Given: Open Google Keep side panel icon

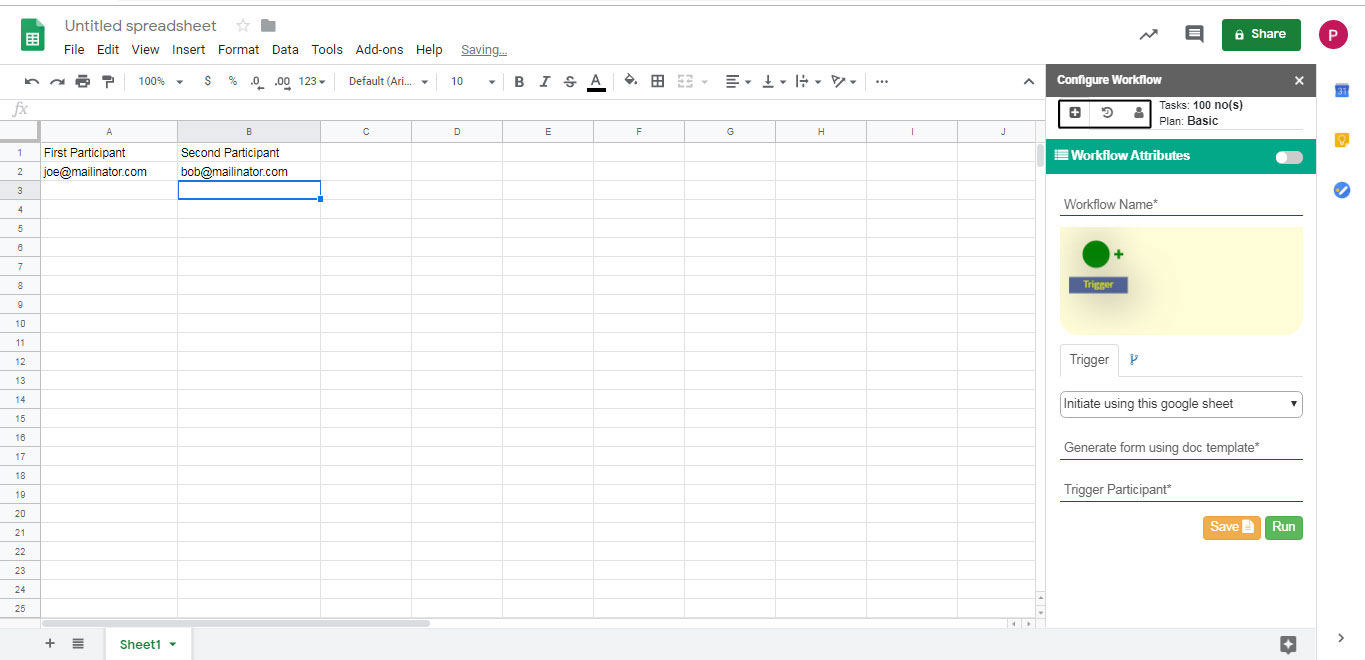Looking at the screenshot, I should click(1342, 140).
